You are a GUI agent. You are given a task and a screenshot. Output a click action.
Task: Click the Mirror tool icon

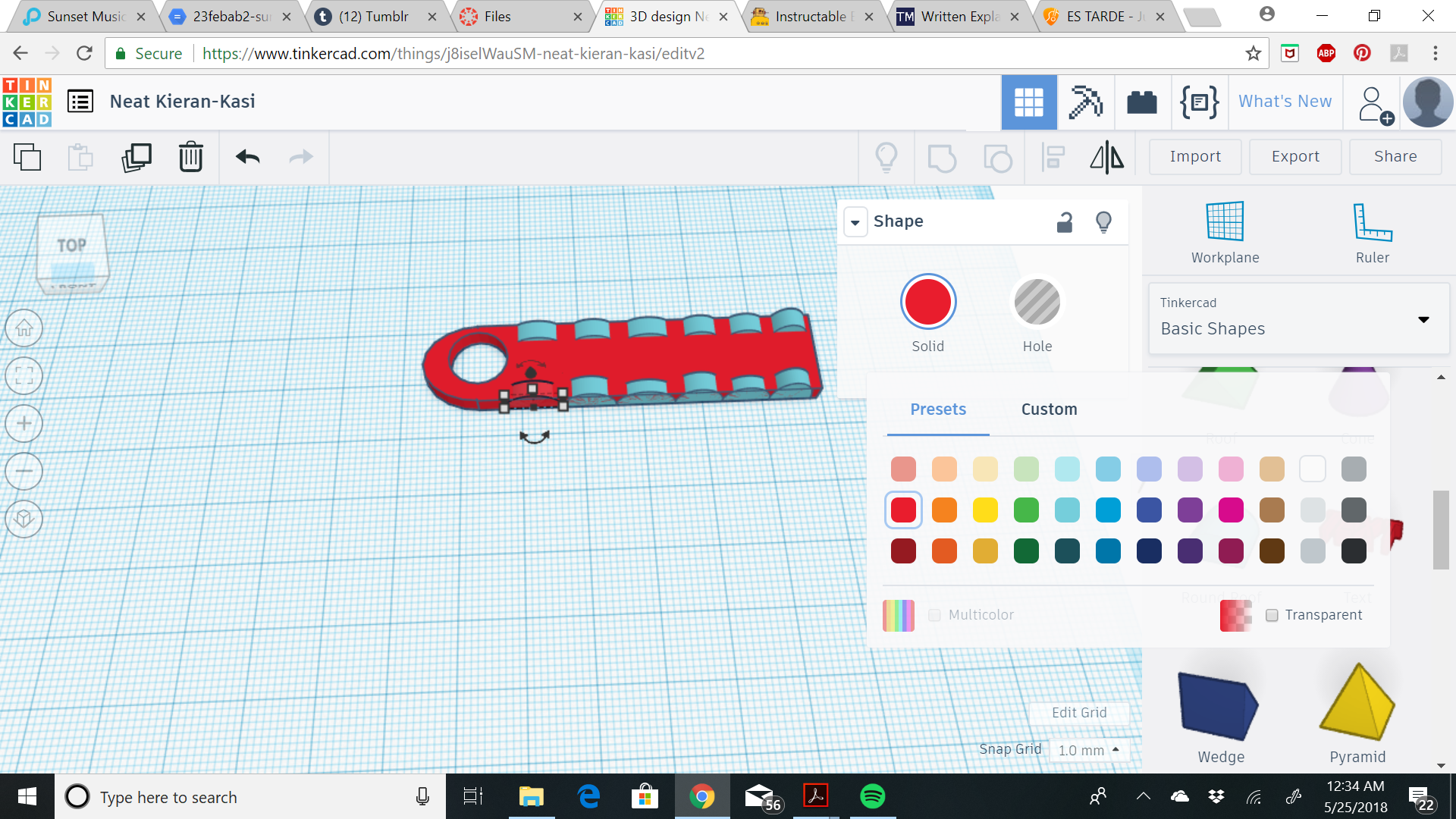point(1107,158)
